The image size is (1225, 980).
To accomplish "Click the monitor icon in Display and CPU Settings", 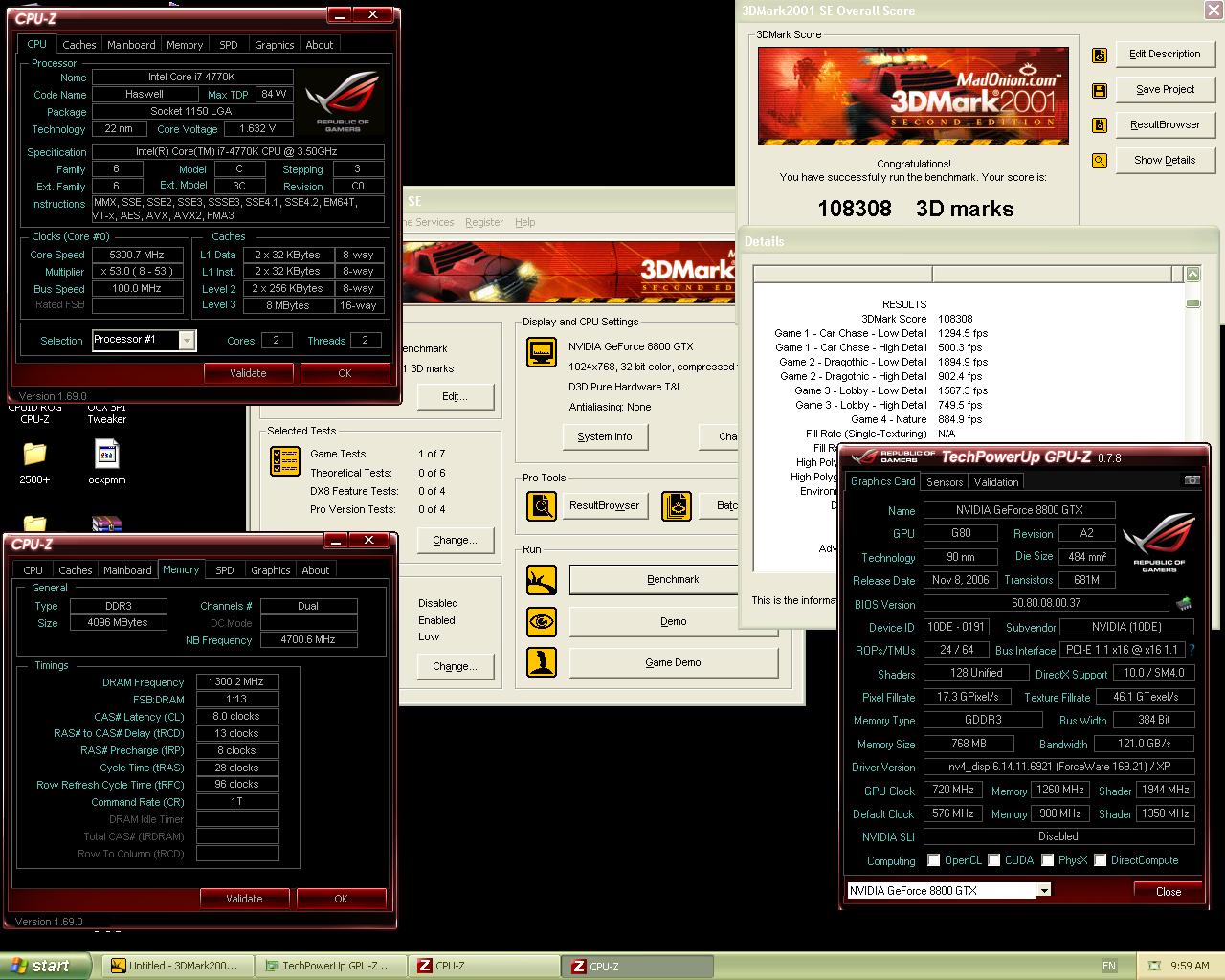I will 542,352.
